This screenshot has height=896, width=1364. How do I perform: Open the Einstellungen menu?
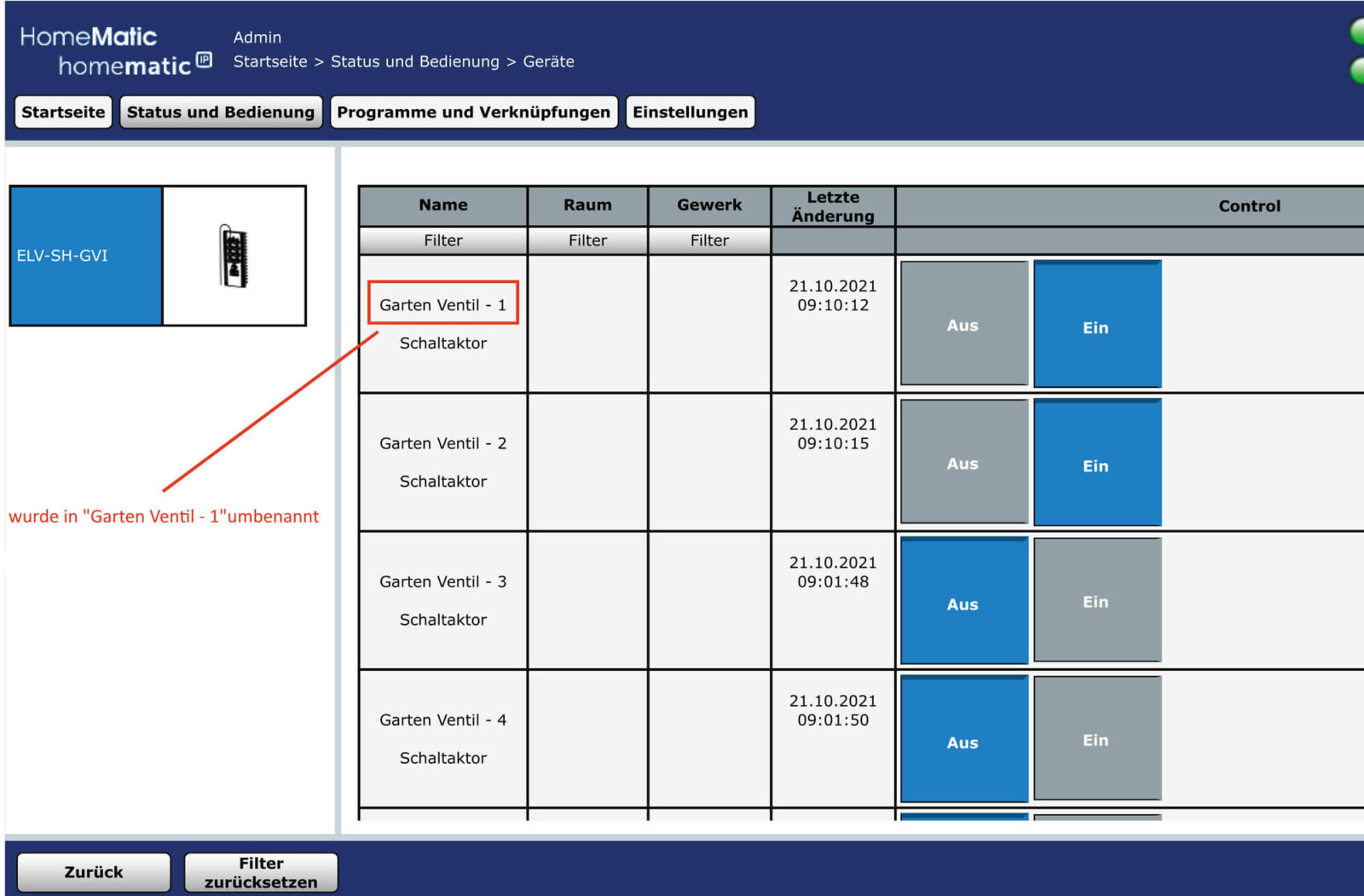(x=690, y=112)
